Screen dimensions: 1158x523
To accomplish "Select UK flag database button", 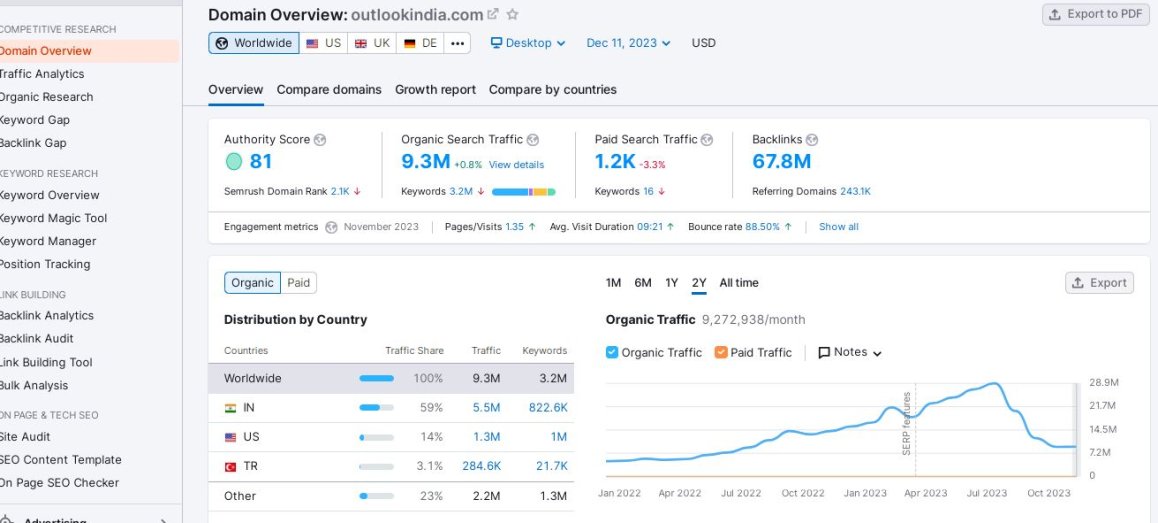I will tap(372, 43).
